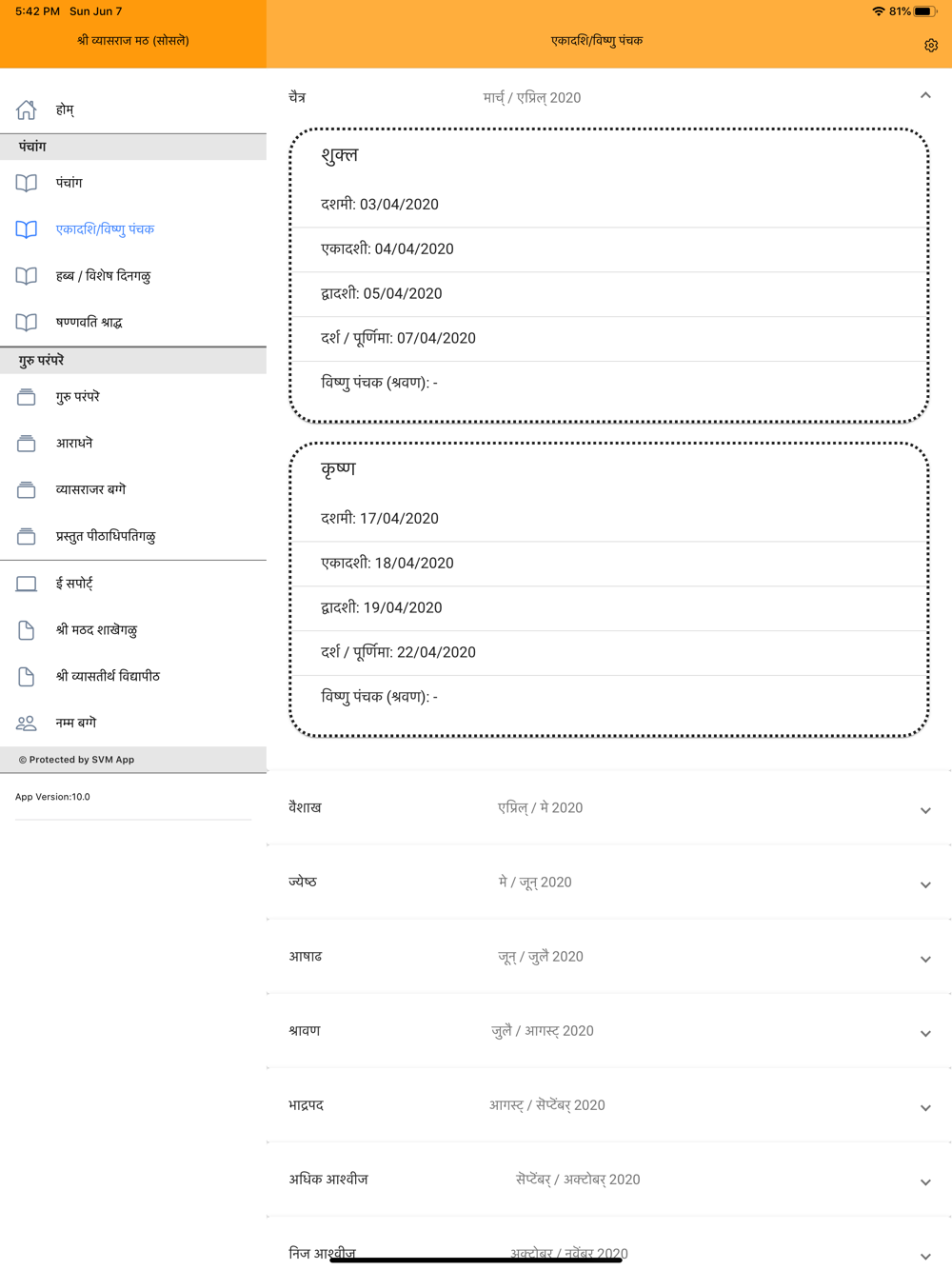952x1270 pixels.
Task: Open settings gear icon in header
Action: (x=930, y=46)
